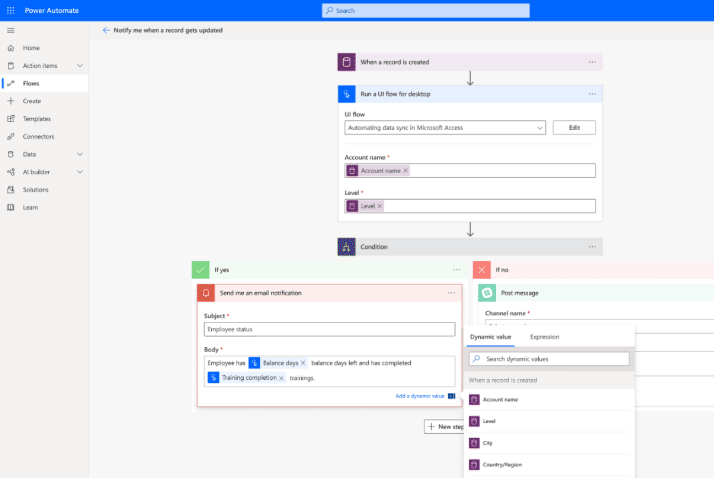Click Search dynamic values box
This screenshot has width=714, height=478.
click(x=549, y=359)
